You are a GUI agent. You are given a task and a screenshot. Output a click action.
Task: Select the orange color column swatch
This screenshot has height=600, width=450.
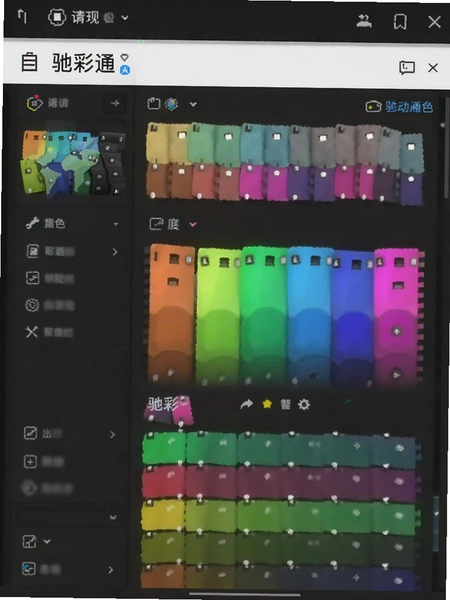pyautogui.click(x=171, y=314)
